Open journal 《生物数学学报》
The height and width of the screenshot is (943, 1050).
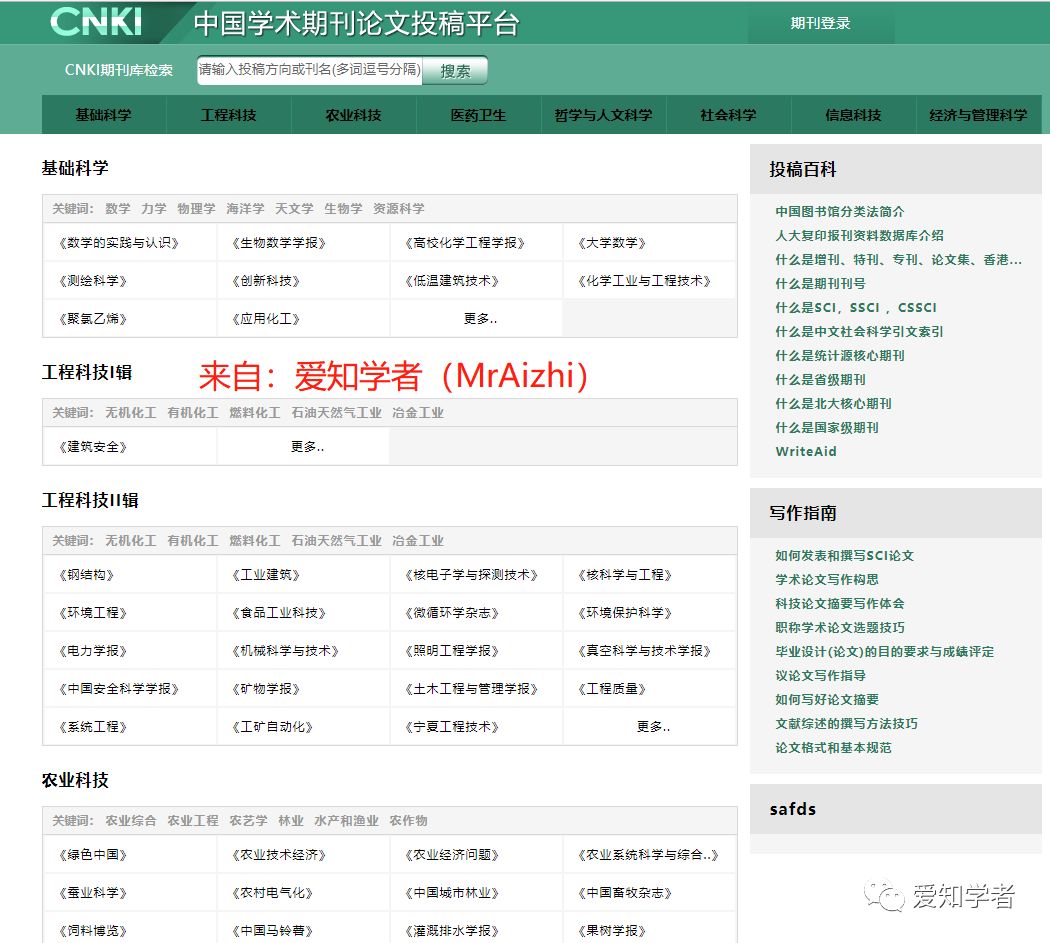point(279,243)
